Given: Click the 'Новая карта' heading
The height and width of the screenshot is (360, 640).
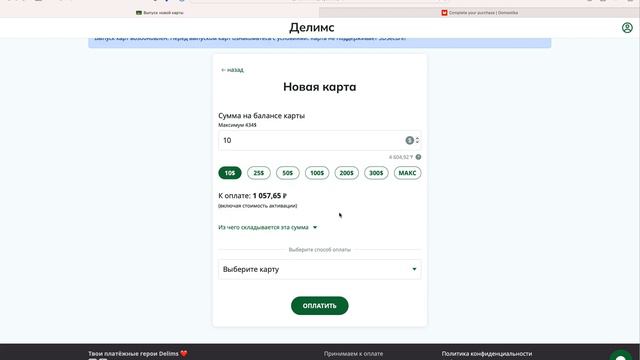Looking at the screenshot, I should click(320, 87).
